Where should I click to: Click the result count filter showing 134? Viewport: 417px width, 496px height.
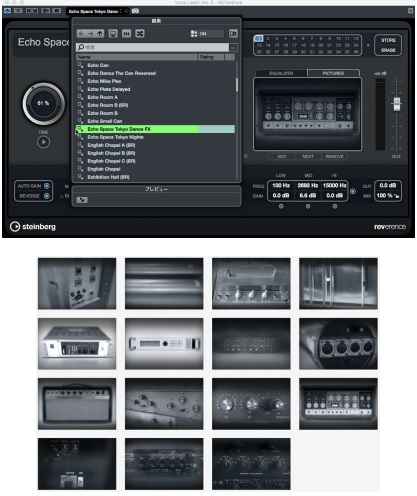pyautogui.click(x=206, y=34)
